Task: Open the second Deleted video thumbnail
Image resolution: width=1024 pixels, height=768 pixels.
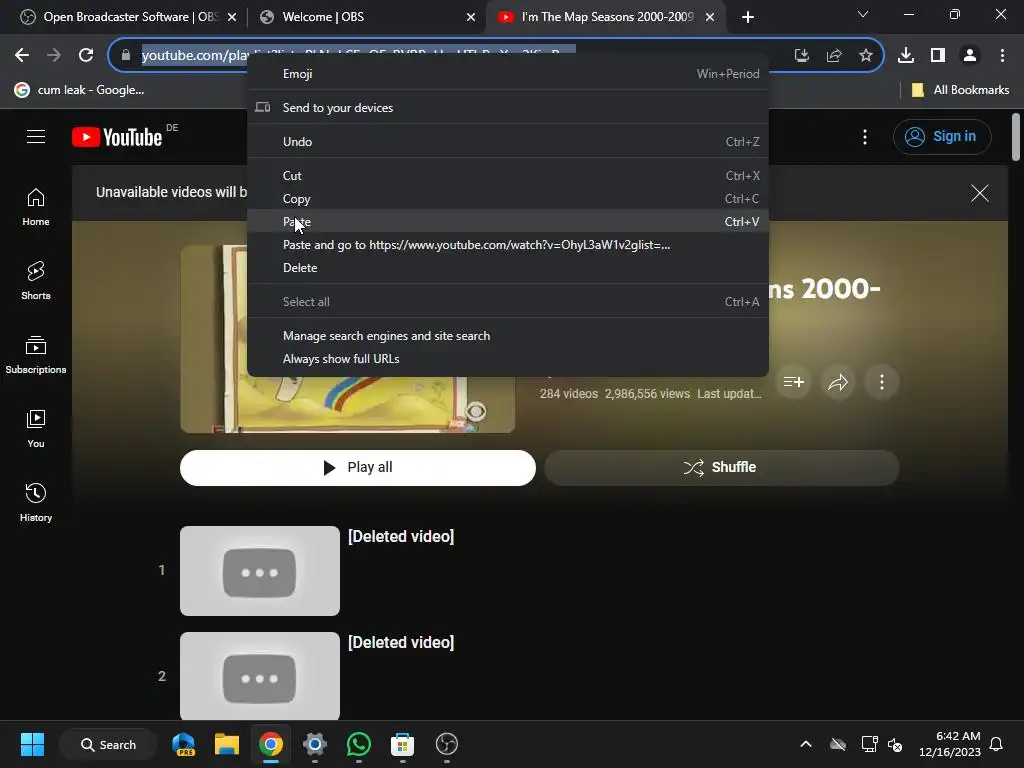Action: pos(260,676)
